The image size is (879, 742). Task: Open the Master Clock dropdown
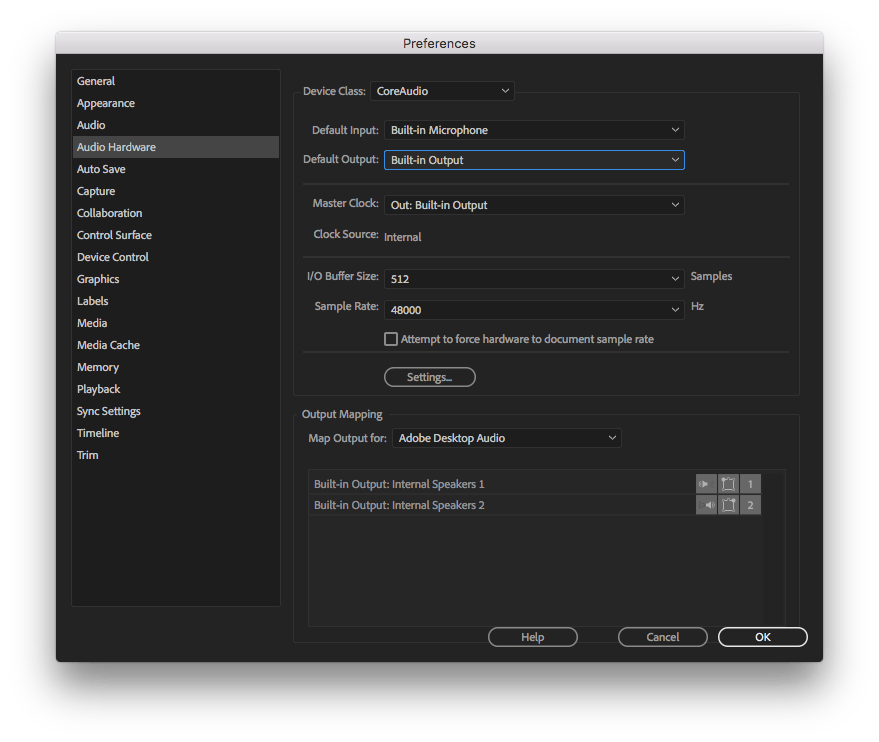pos(534,205)
